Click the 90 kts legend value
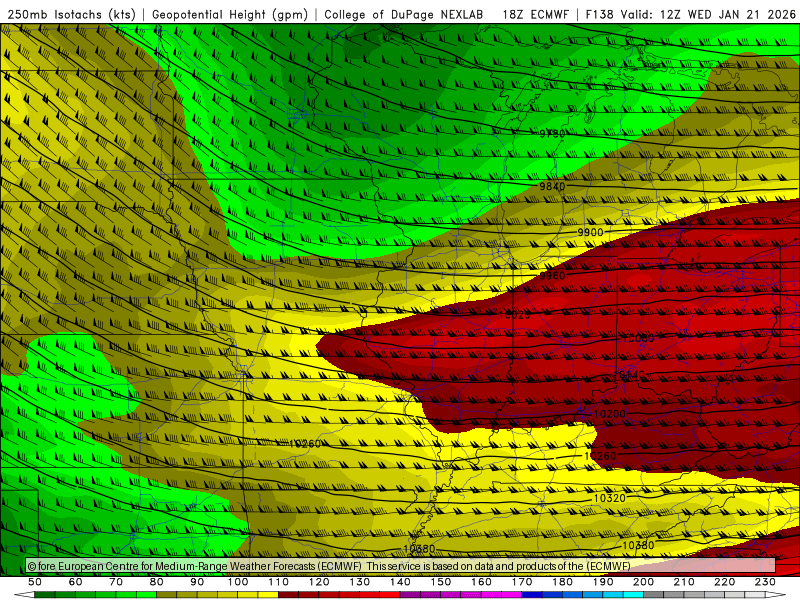The height and width of the screenshot is (600, 800). pyautogui.click(x=197, y=582)
